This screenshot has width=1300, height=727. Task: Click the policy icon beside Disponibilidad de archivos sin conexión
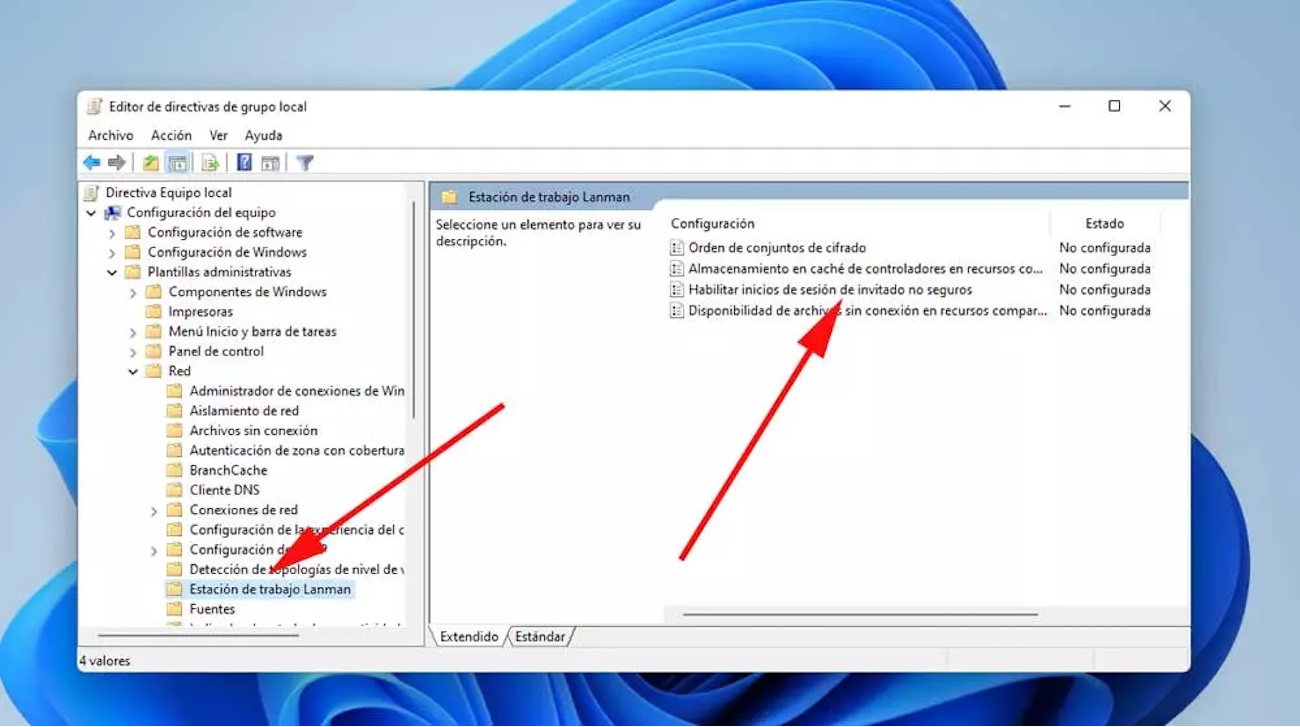pos(677,310)
